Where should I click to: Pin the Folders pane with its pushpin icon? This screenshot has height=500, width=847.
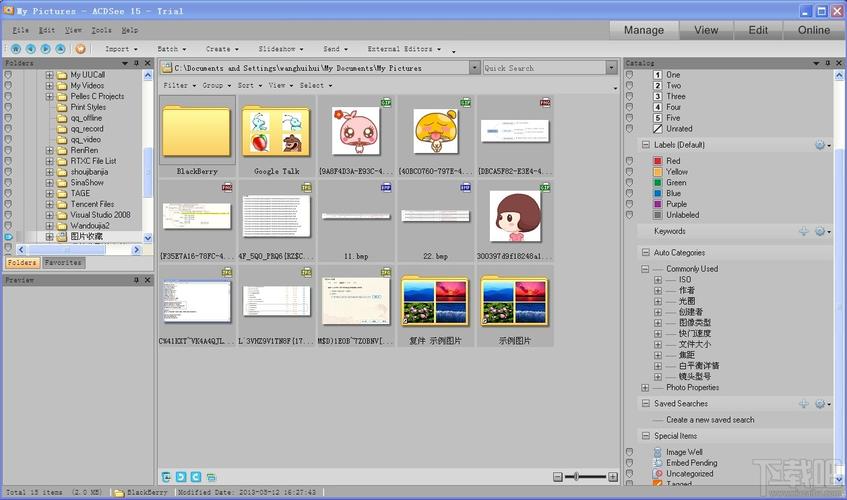click(136, 63)
